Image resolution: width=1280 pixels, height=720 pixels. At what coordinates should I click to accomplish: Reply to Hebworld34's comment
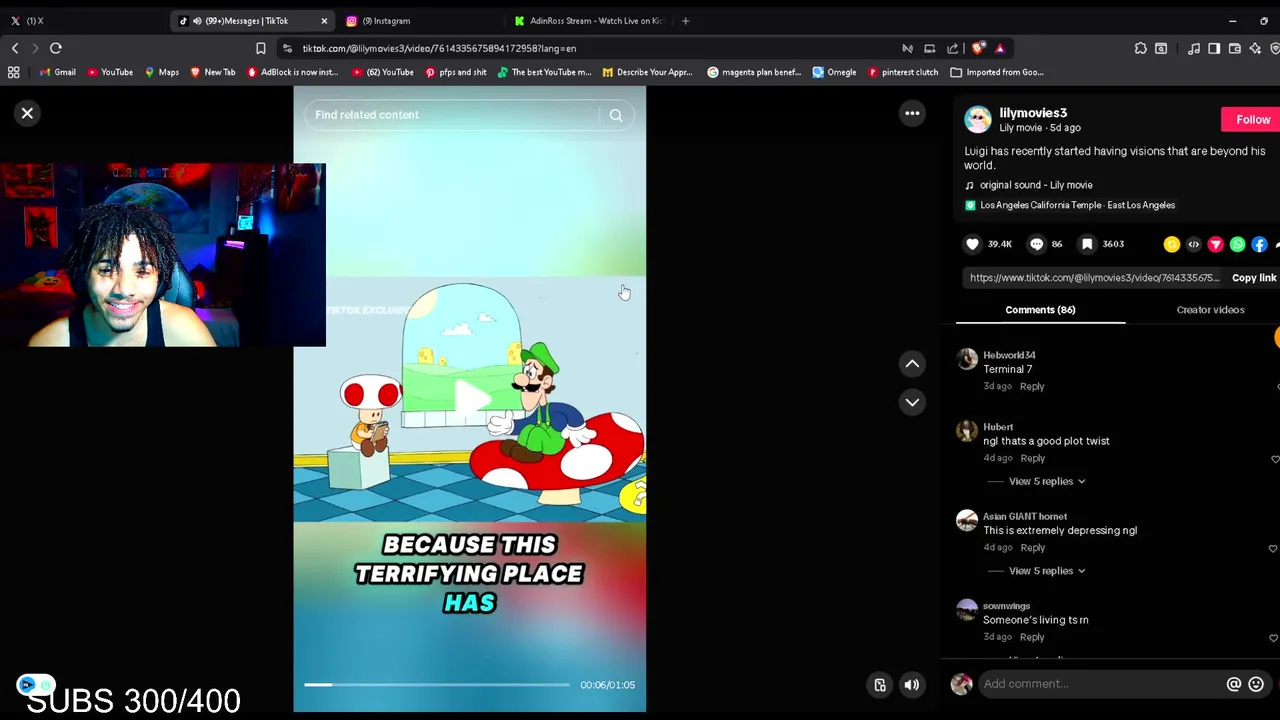[x=1032, y=386]
